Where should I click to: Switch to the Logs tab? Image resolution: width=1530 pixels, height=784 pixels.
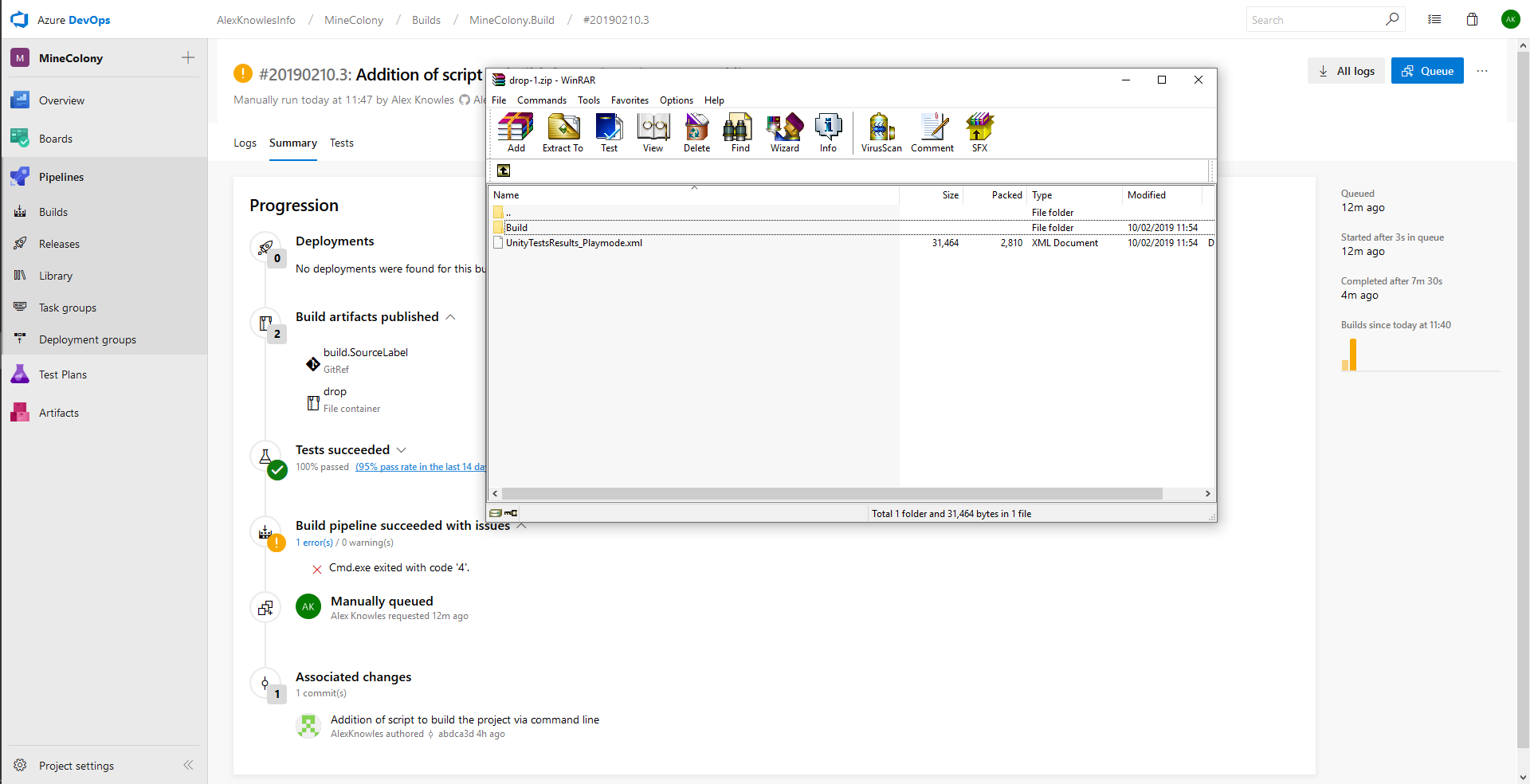coord(245,143)
